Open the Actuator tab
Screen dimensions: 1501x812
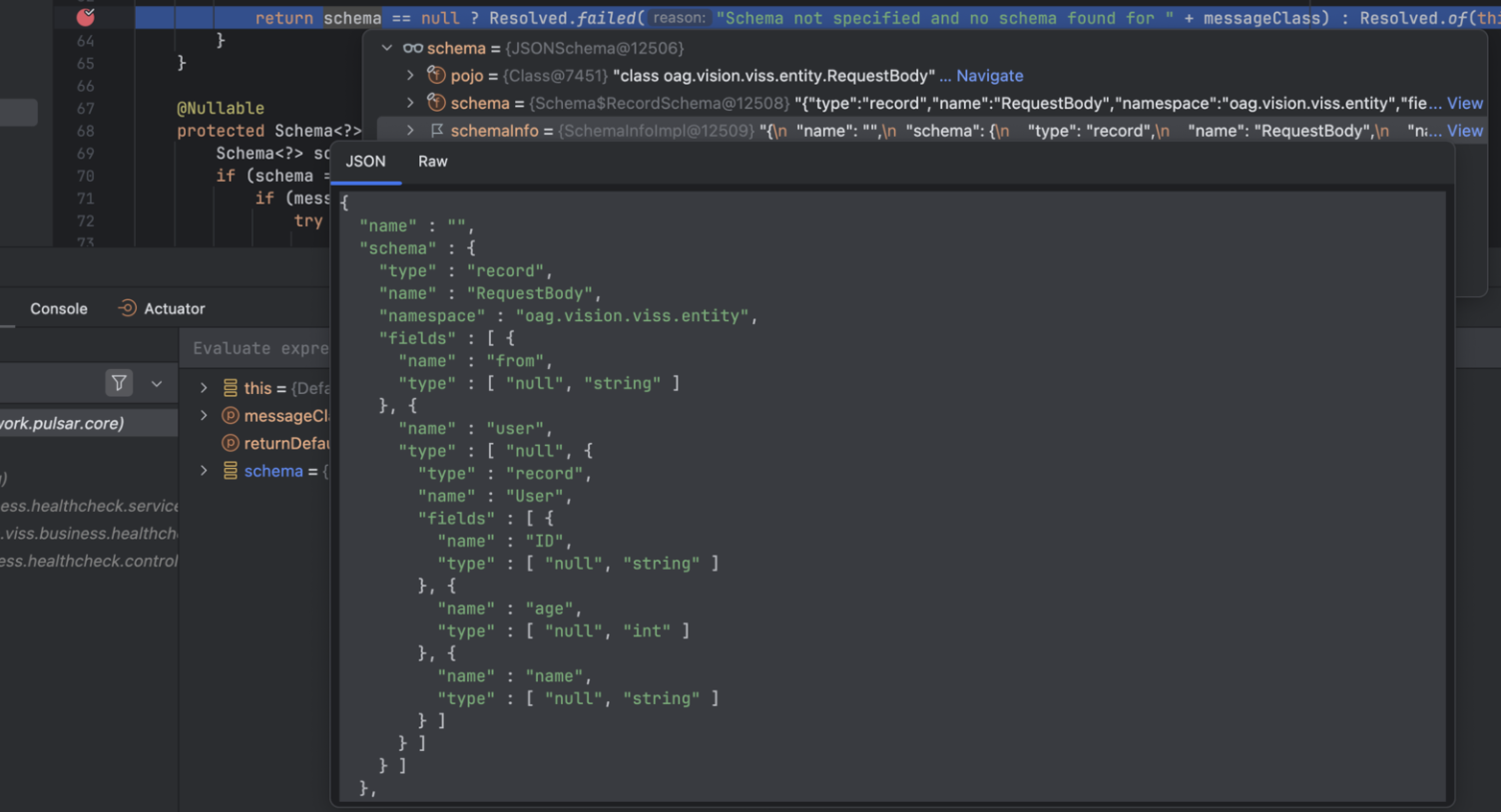click(x=162, y=309)
